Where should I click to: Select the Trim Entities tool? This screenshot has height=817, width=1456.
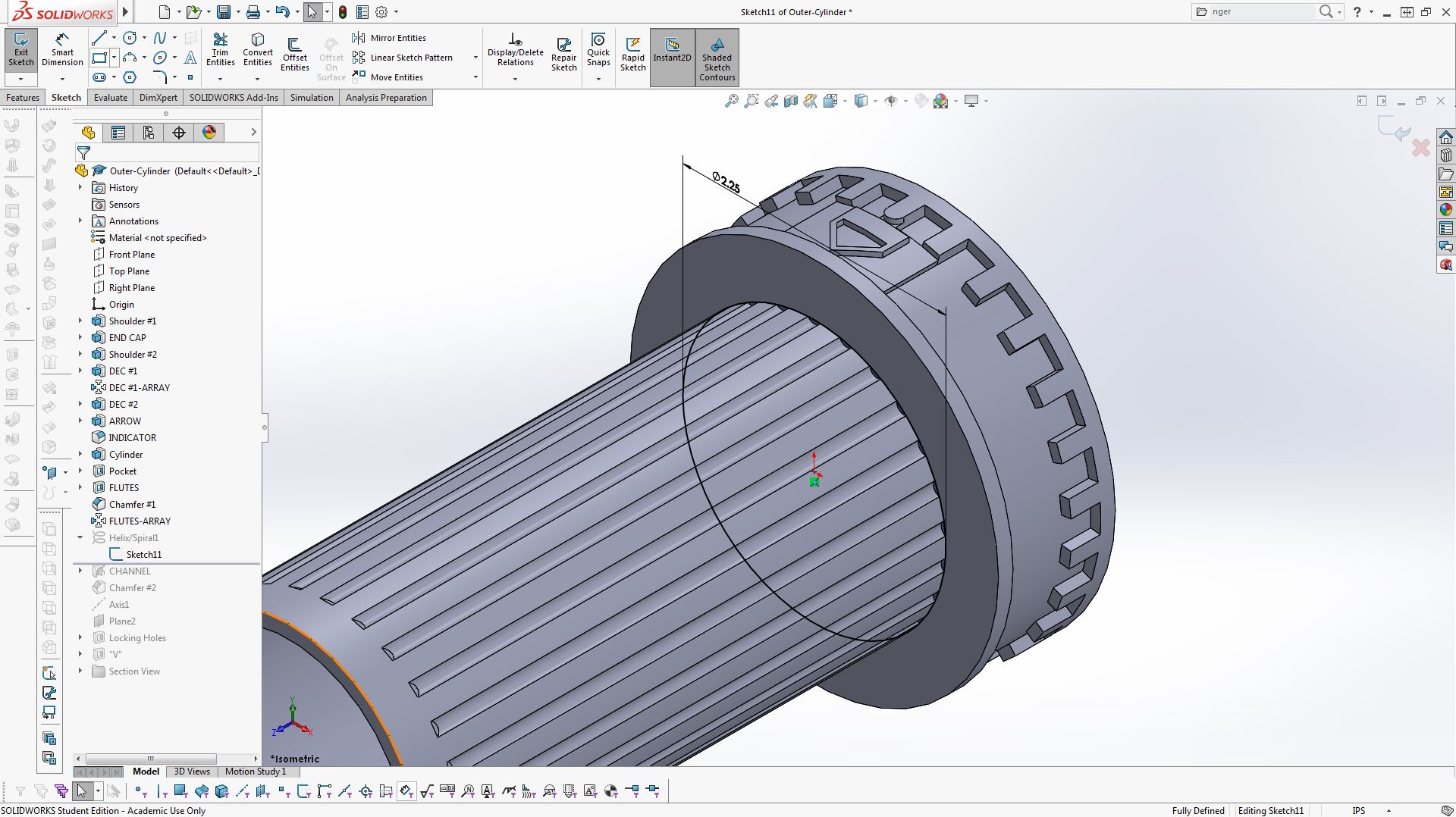[x=220, y=50]
